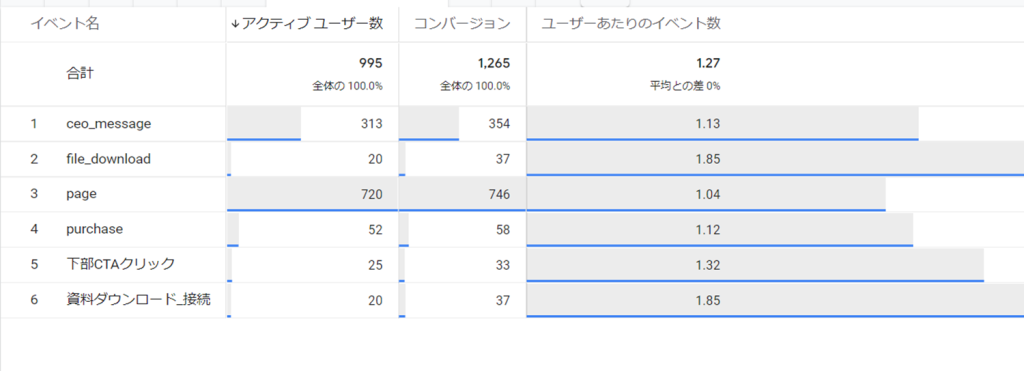Sort by ユーザーあたりのイベント数 column header
Screen dimensions: 1024x371
631,24
